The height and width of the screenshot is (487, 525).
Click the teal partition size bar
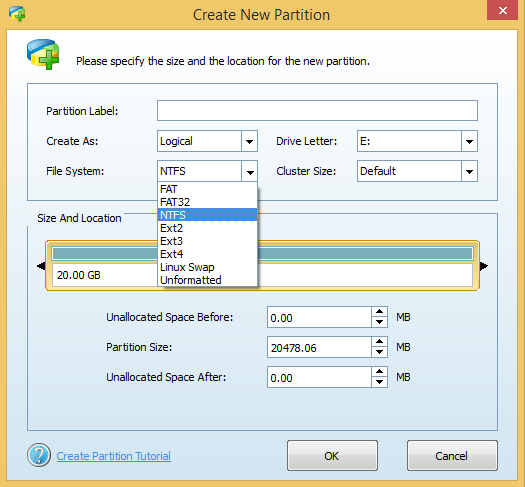pos(365,254)
